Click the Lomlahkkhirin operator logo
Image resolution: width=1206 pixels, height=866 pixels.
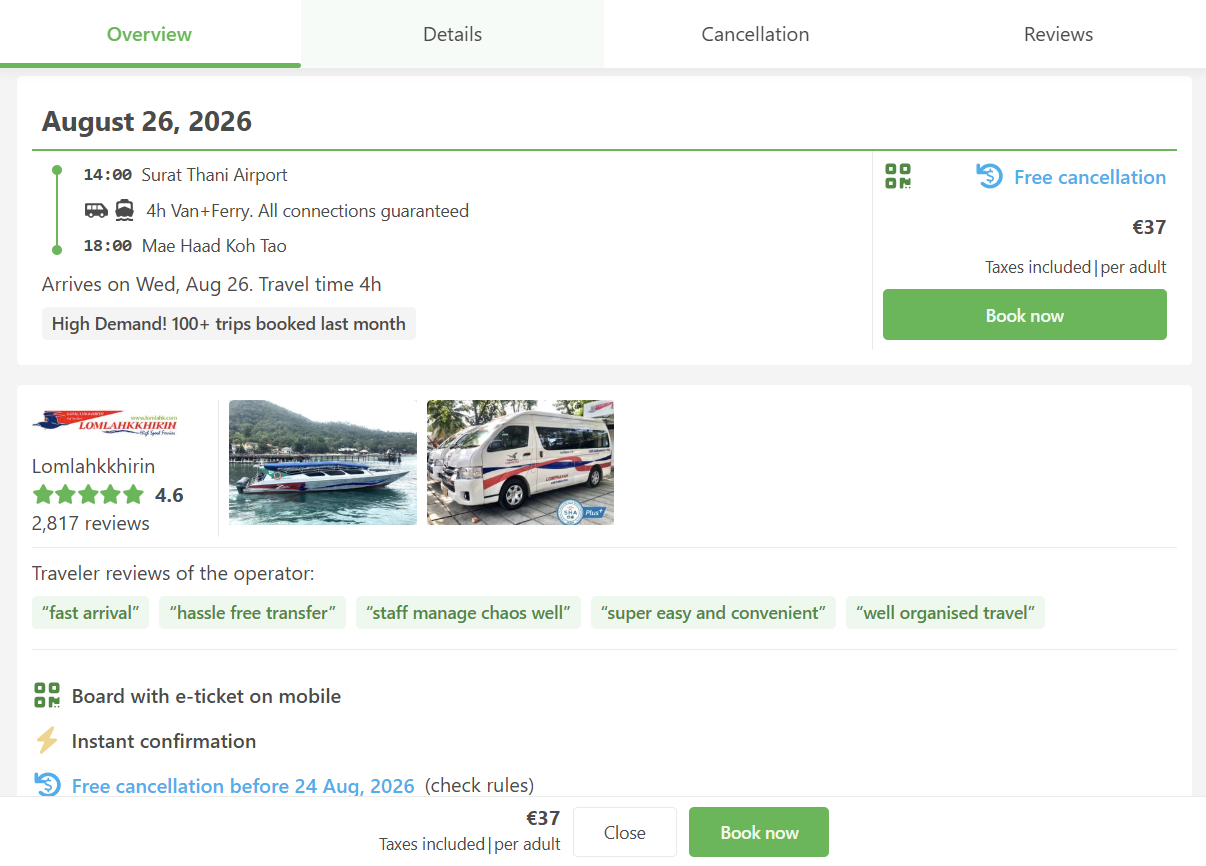pyautogui.click(x=106, y=422)
